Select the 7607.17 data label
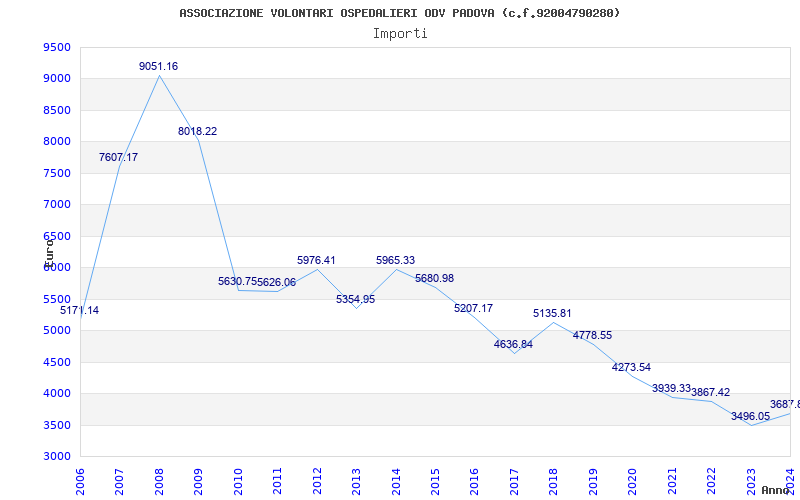The image size is (800, 500). (x=118, y=158)
